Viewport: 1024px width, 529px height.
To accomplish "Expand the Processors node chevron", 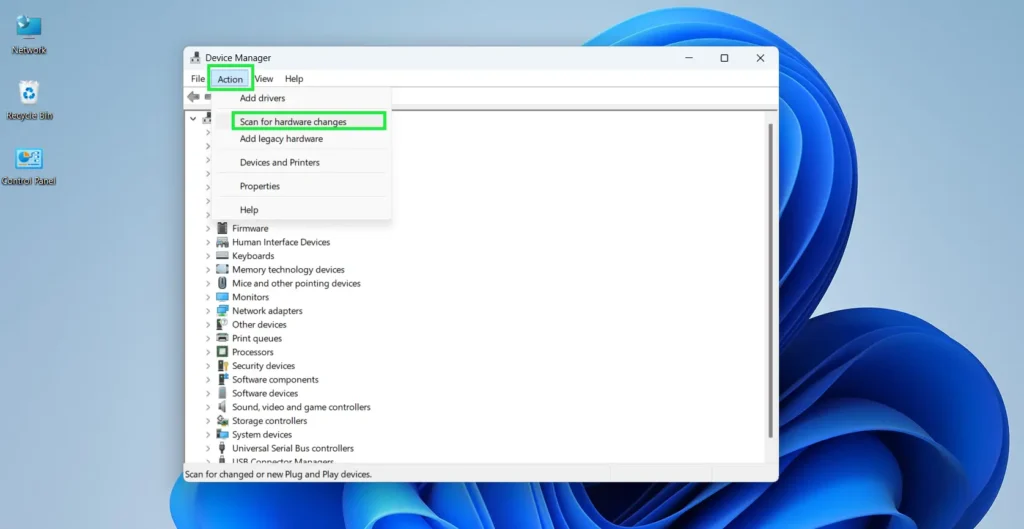I will tap(208, 352).
